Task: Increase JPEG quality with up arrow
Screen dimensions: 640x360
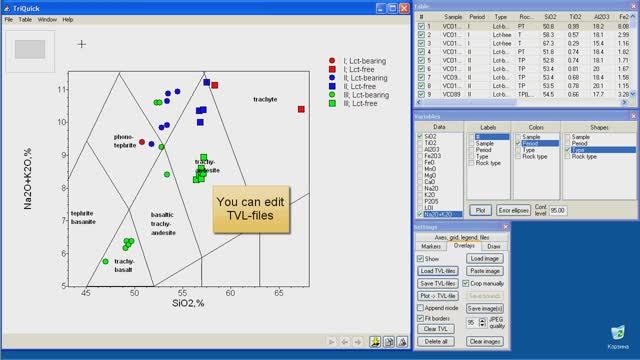Action: coord(482,320)
